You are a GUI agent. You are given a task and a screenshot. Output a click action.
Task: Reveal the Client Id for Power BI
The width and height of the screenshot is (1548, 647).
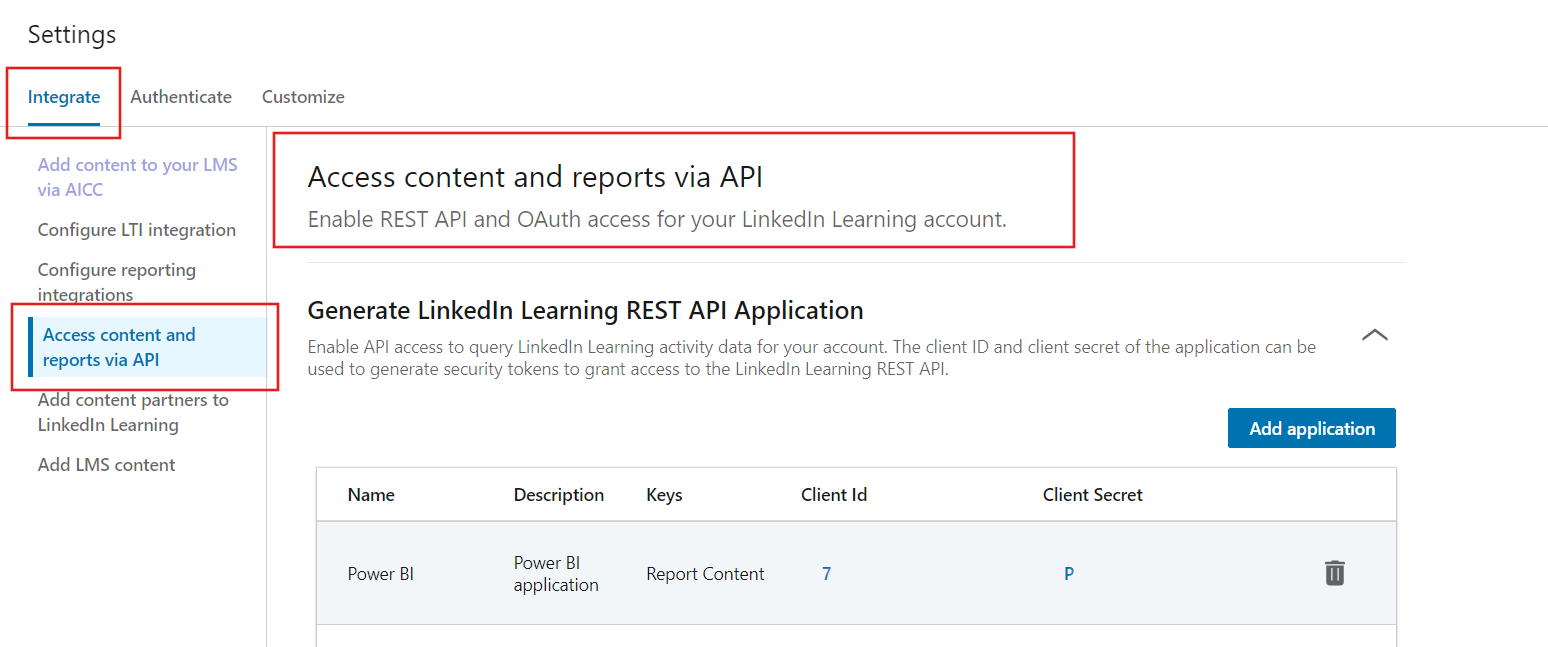[x=826, y=573]
